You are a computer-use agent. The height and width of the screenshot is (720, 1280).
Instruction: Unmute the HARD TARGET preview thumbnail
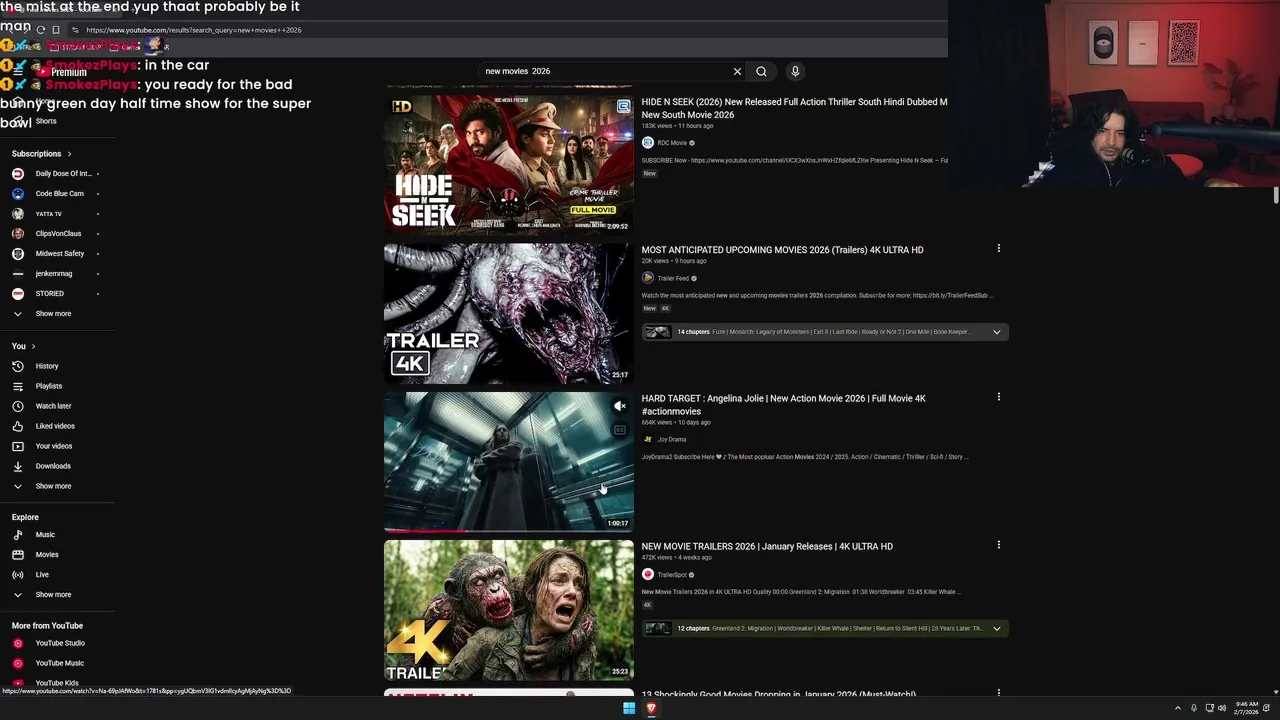620,406
